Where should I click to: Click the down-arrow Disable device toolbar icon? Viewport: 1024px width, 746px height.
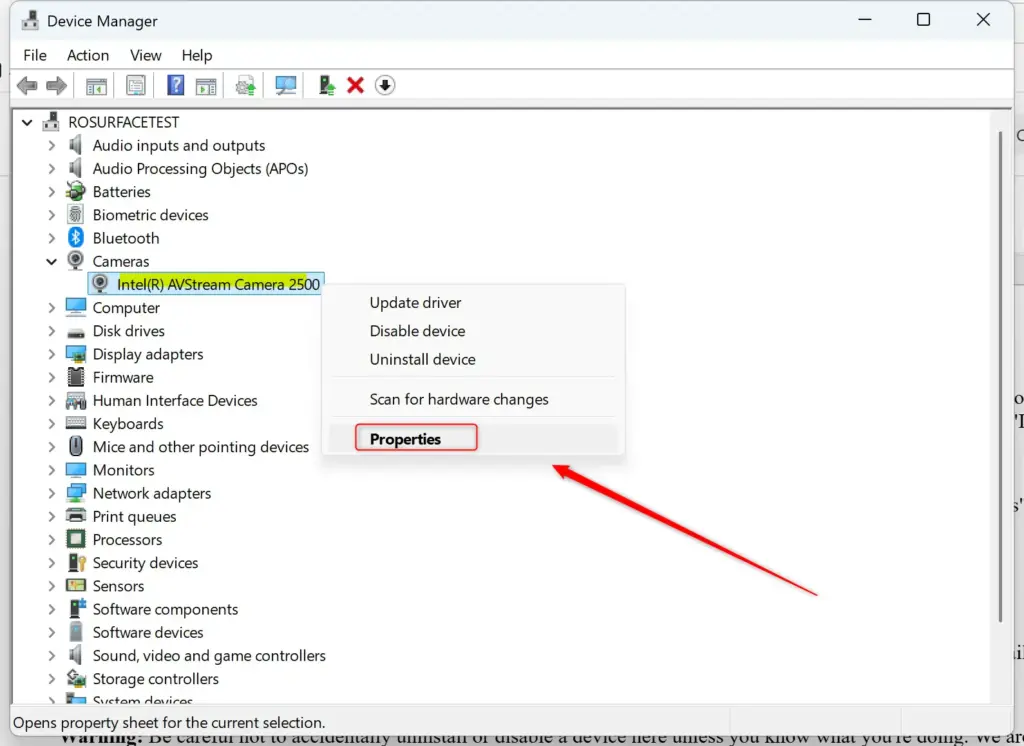[385, 86]
